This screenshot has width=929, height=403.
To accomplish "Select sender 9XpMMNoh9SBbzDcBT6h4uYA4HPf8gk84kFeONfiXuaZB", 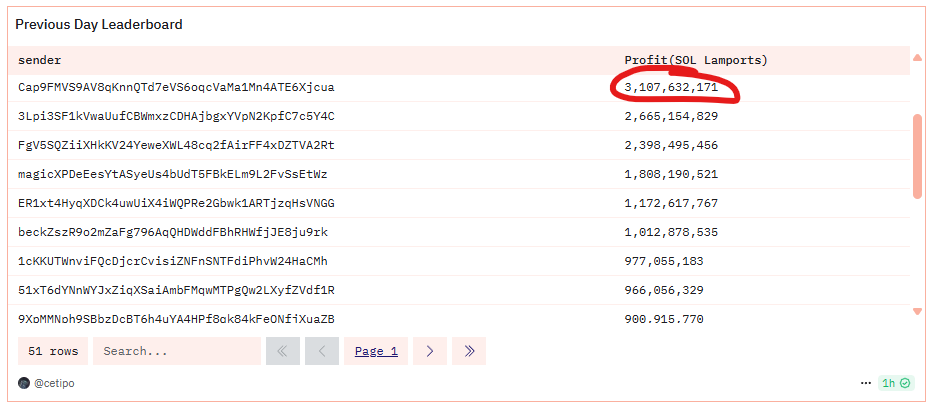I will point(176,319).
